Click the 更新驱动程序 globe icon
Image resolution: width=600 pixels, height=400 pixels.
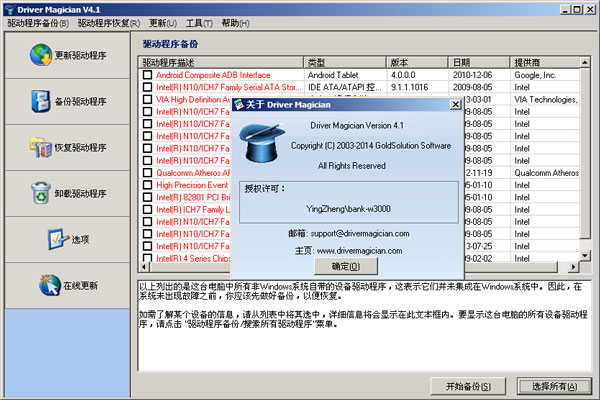pos(41,55)
